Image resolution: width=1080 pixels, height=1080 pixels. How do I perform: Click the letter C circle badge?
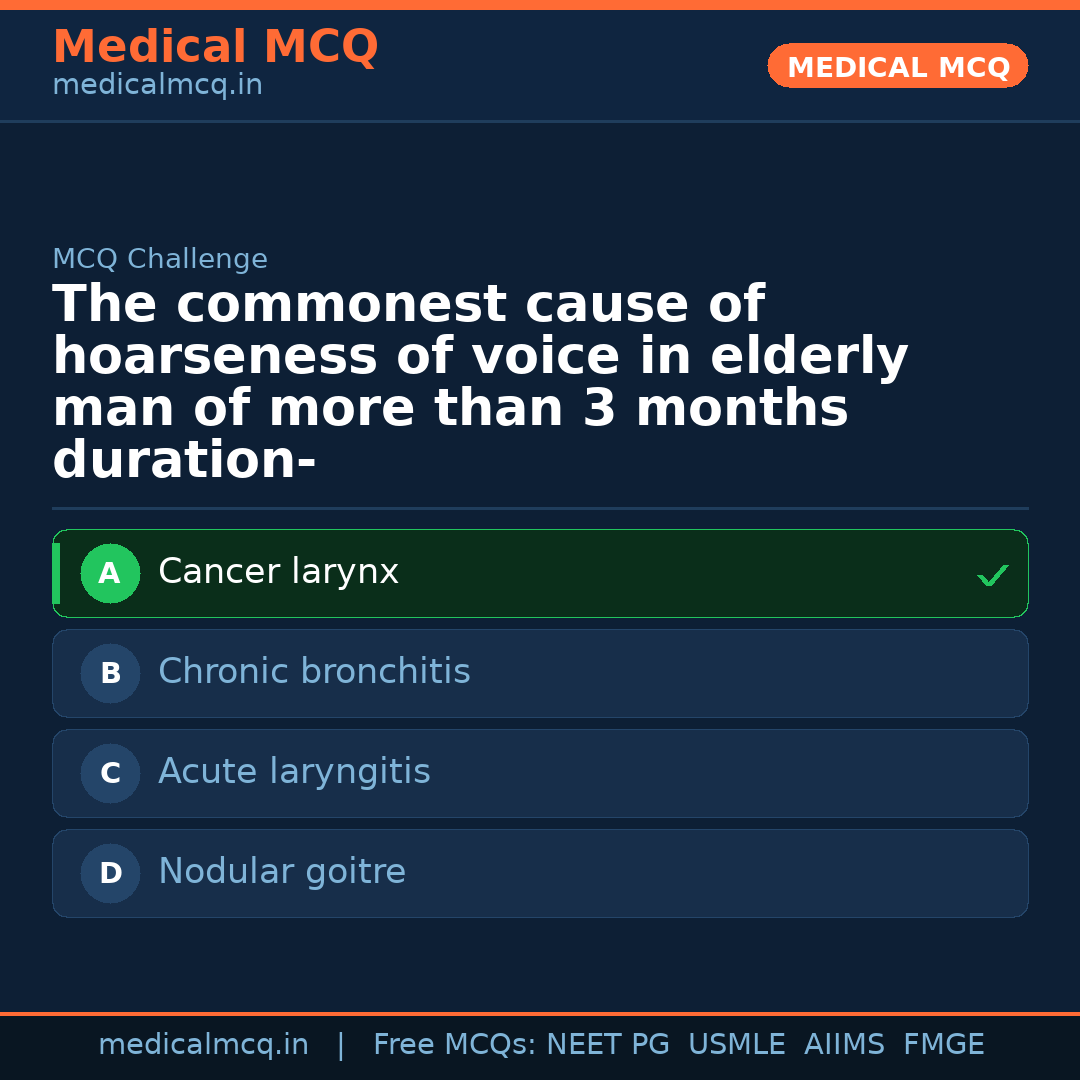110,774
